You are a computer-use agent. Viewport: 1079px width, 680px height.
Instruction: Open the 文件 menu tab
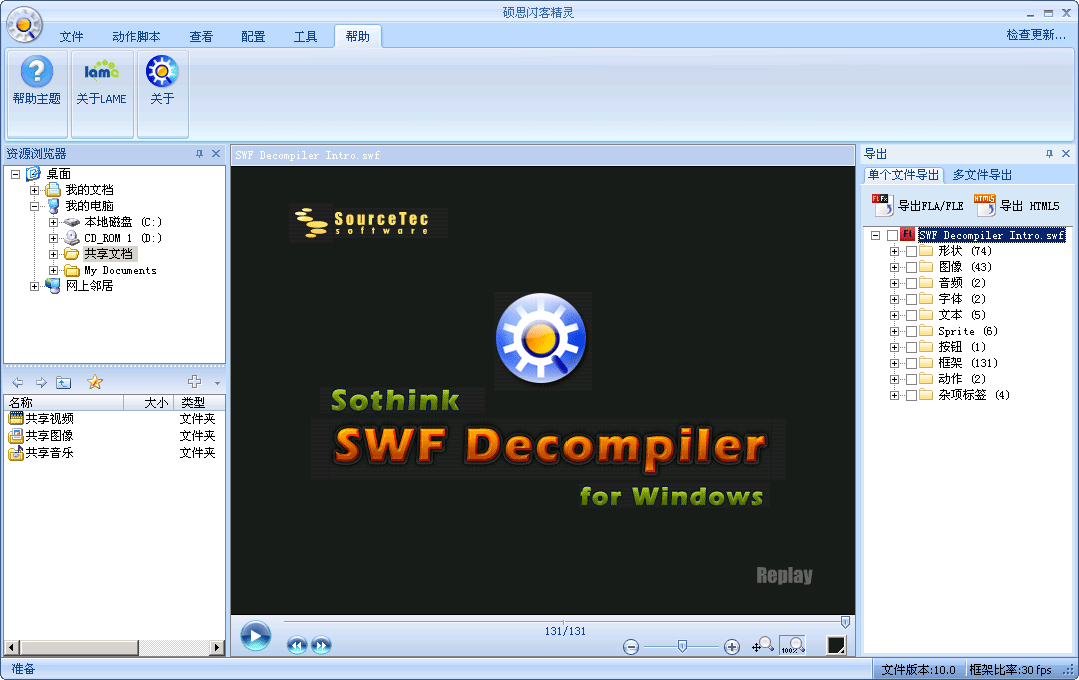(71, 36)
